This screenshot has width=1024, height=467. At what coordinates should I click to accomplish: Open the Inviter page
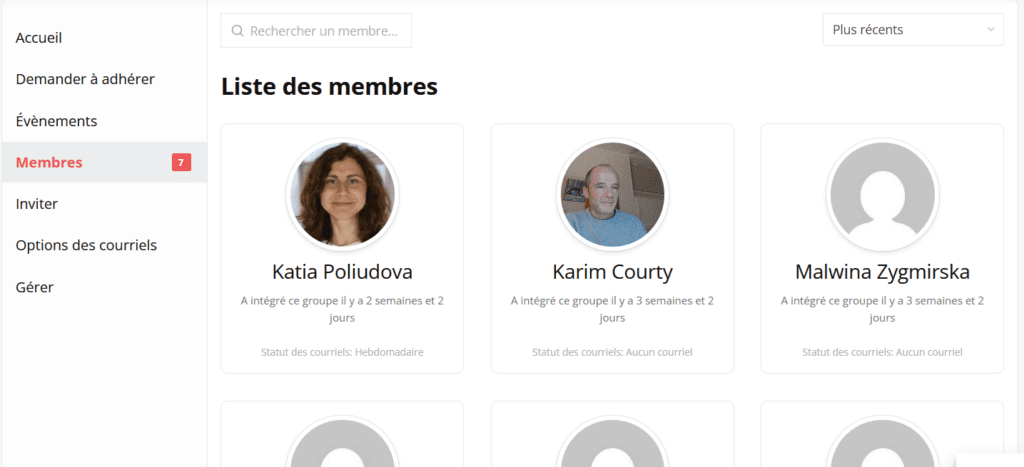click(x=37, y=204)
